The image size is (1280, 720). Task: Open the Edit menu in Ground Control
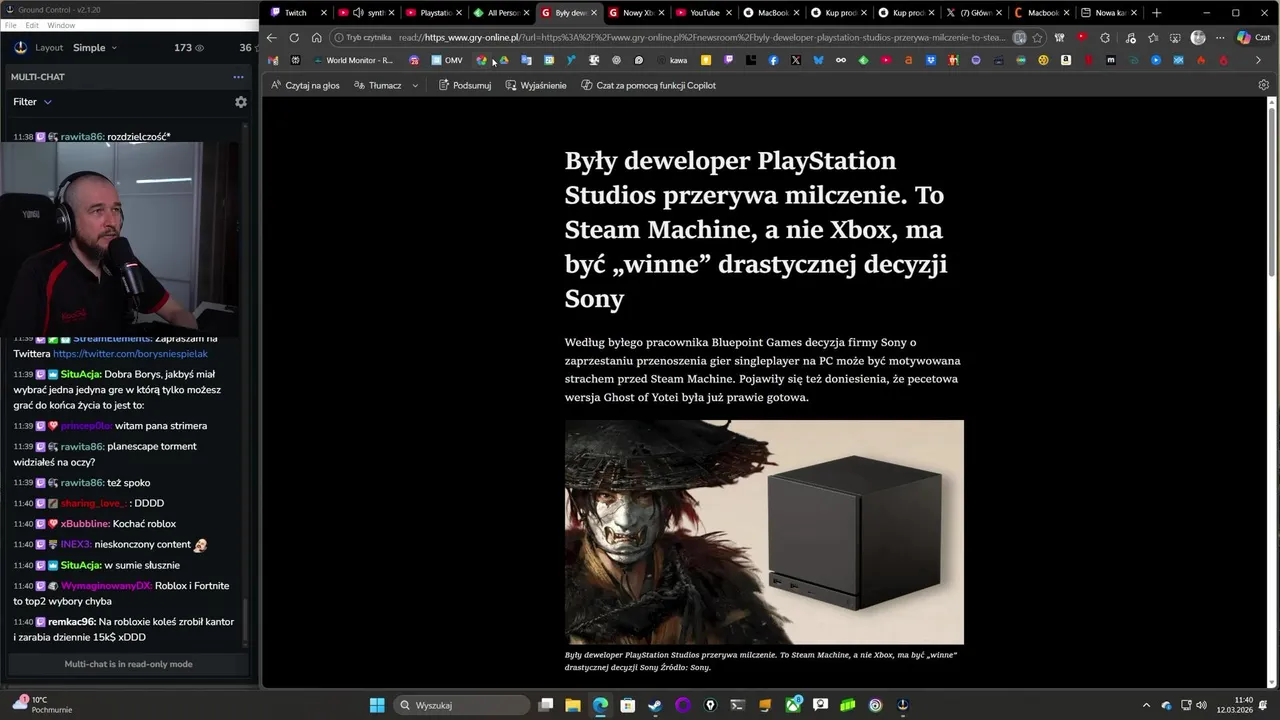pyautogui.click(x=32, y=25)
